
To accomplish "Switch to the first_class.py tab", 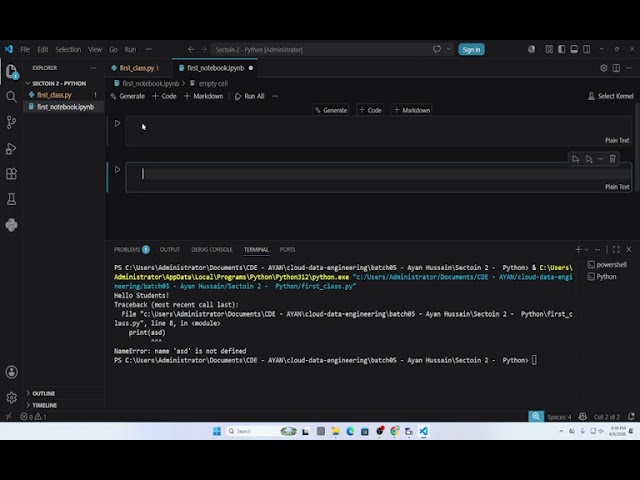I will click(139, 68).
